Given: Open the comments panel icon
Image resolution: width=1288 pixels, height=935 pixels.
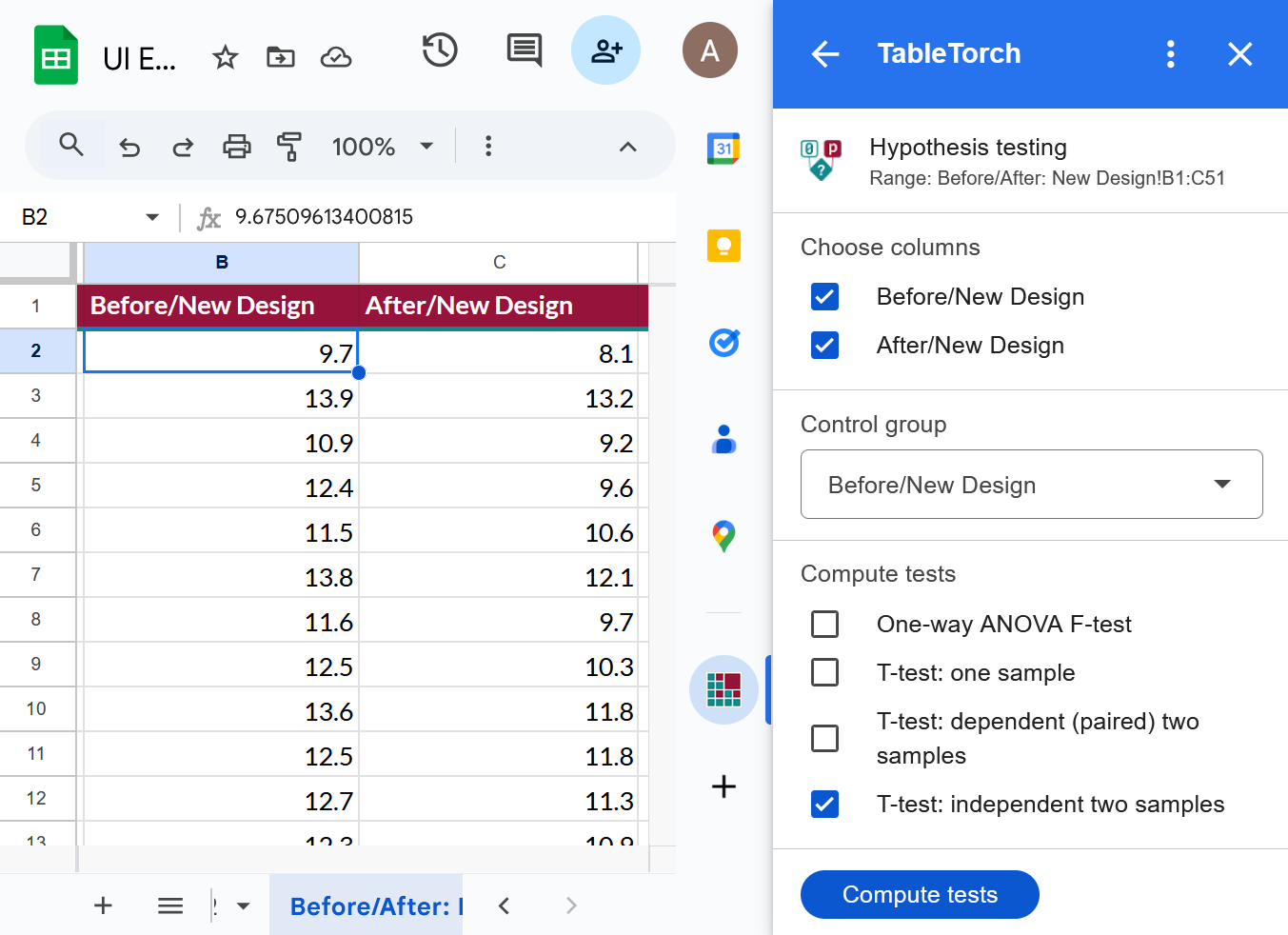Looking at the screenshot, I should [x=524, y=50].
